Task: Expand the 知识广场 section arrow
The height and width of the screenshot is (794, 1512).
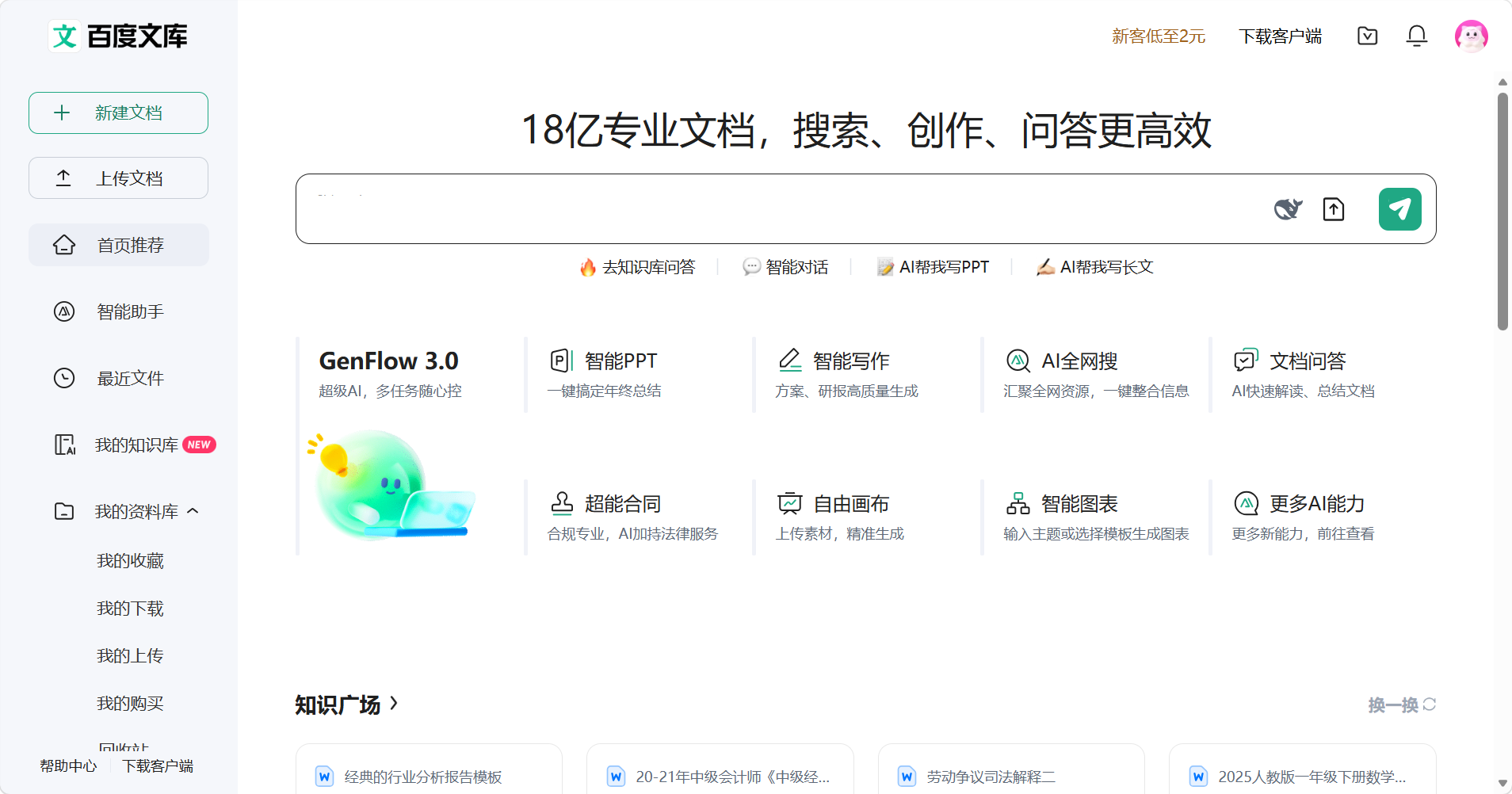Action: pyautogui.click(x=394, y=704)
